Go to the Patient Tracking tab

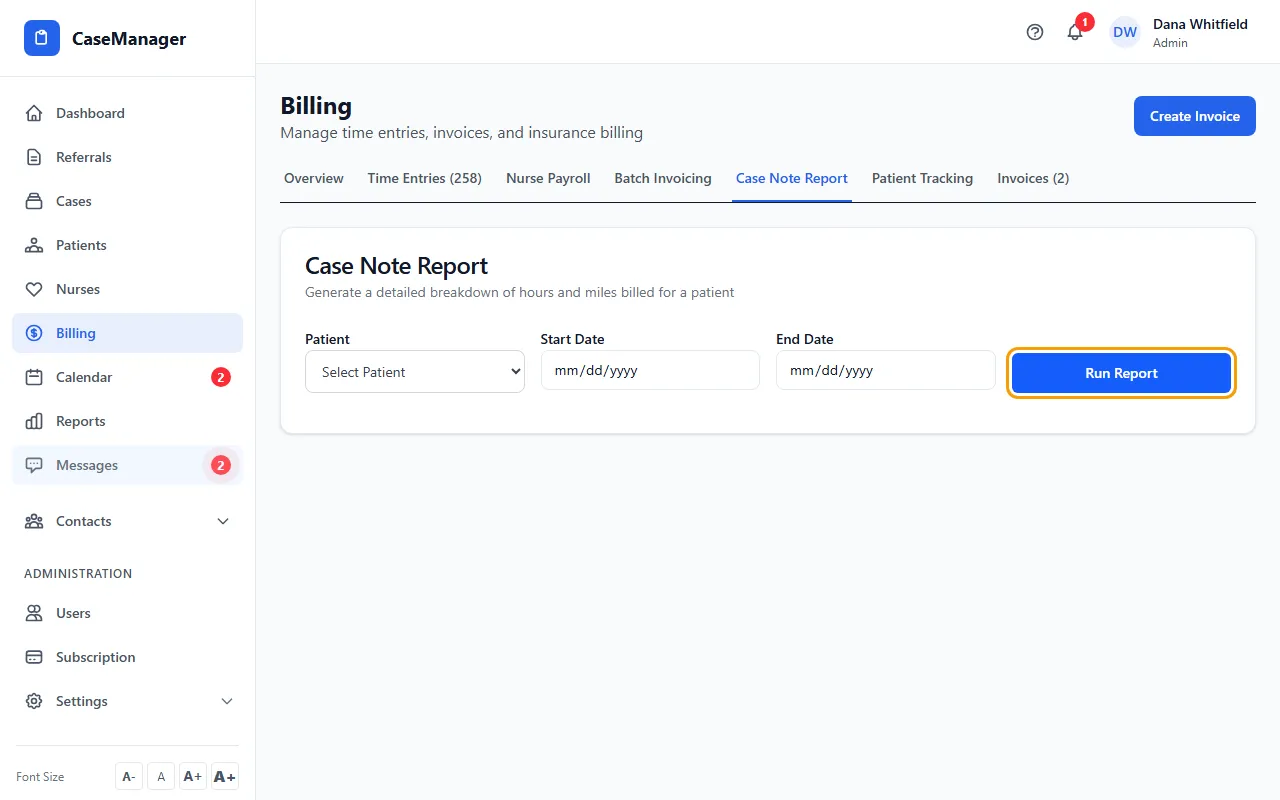click(x=922, y=178)
